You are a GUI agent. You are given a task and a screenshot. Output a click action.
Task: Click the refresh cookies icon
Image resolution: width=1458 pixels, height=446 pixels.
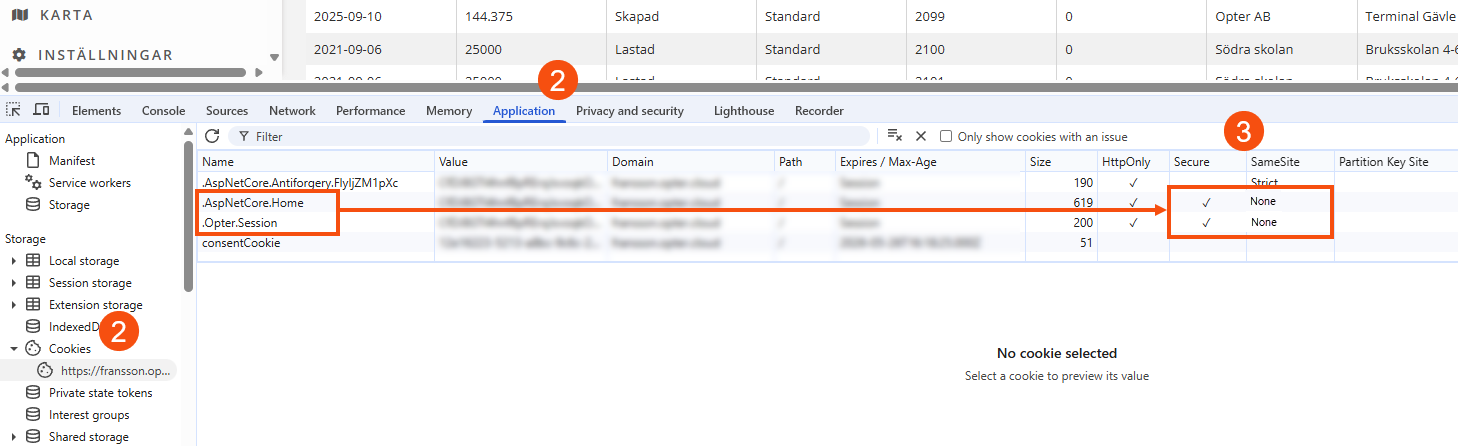coord(212,136)
